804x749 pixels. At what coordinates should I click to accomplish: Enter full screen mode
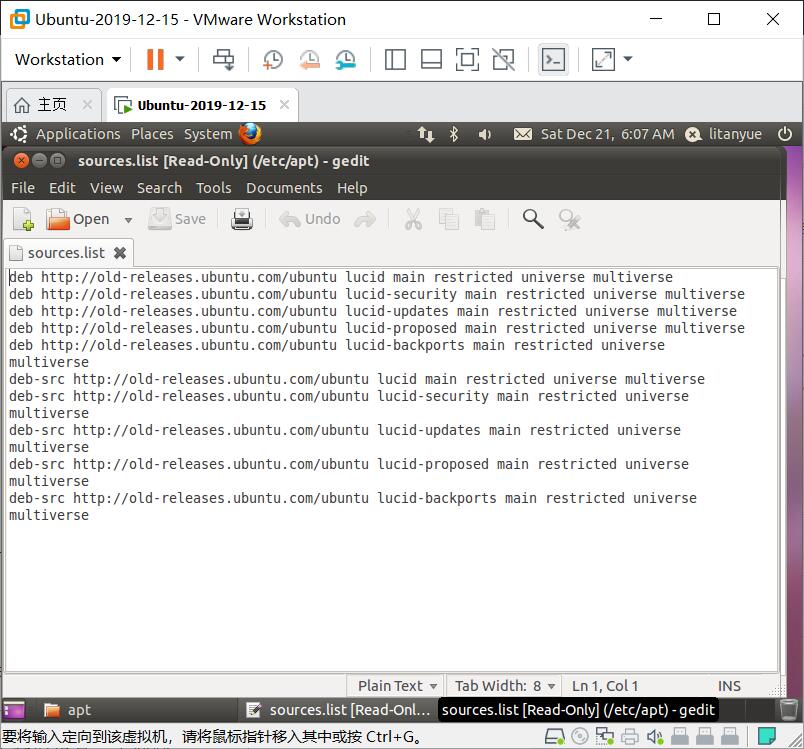click(x=467, y=59)
